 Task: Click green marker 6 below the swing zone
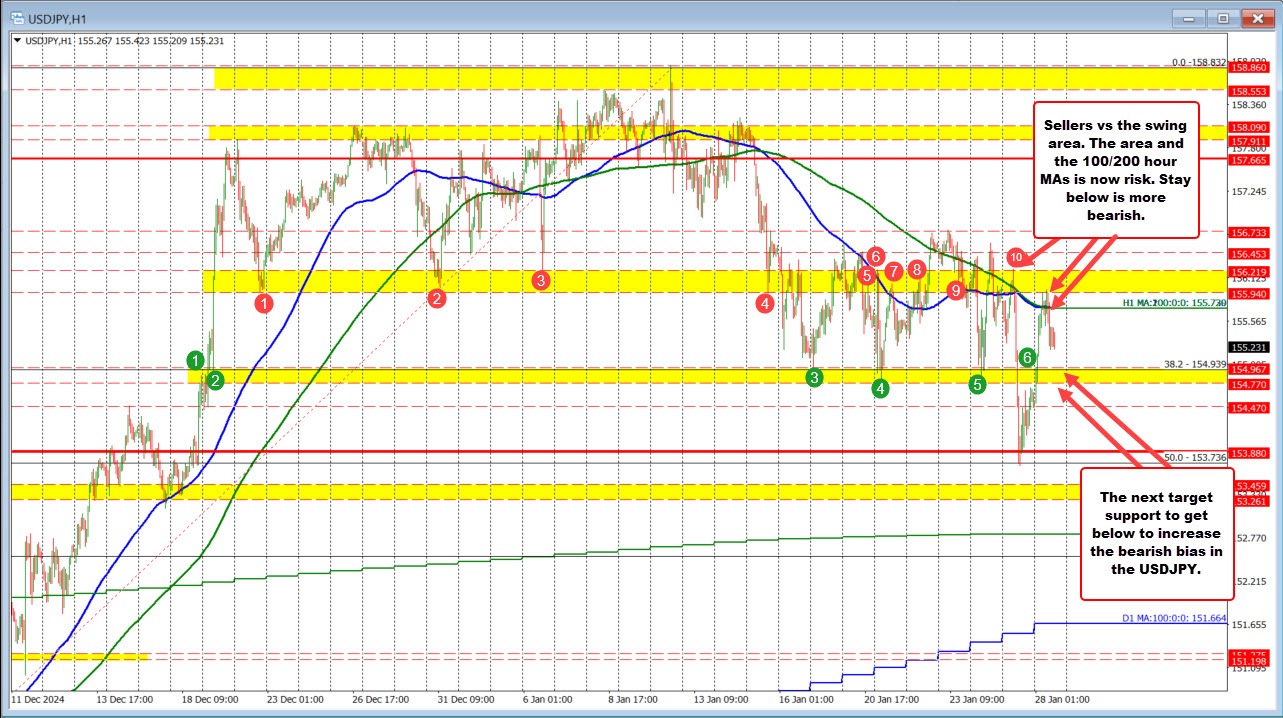click(x=1026, y=355)
